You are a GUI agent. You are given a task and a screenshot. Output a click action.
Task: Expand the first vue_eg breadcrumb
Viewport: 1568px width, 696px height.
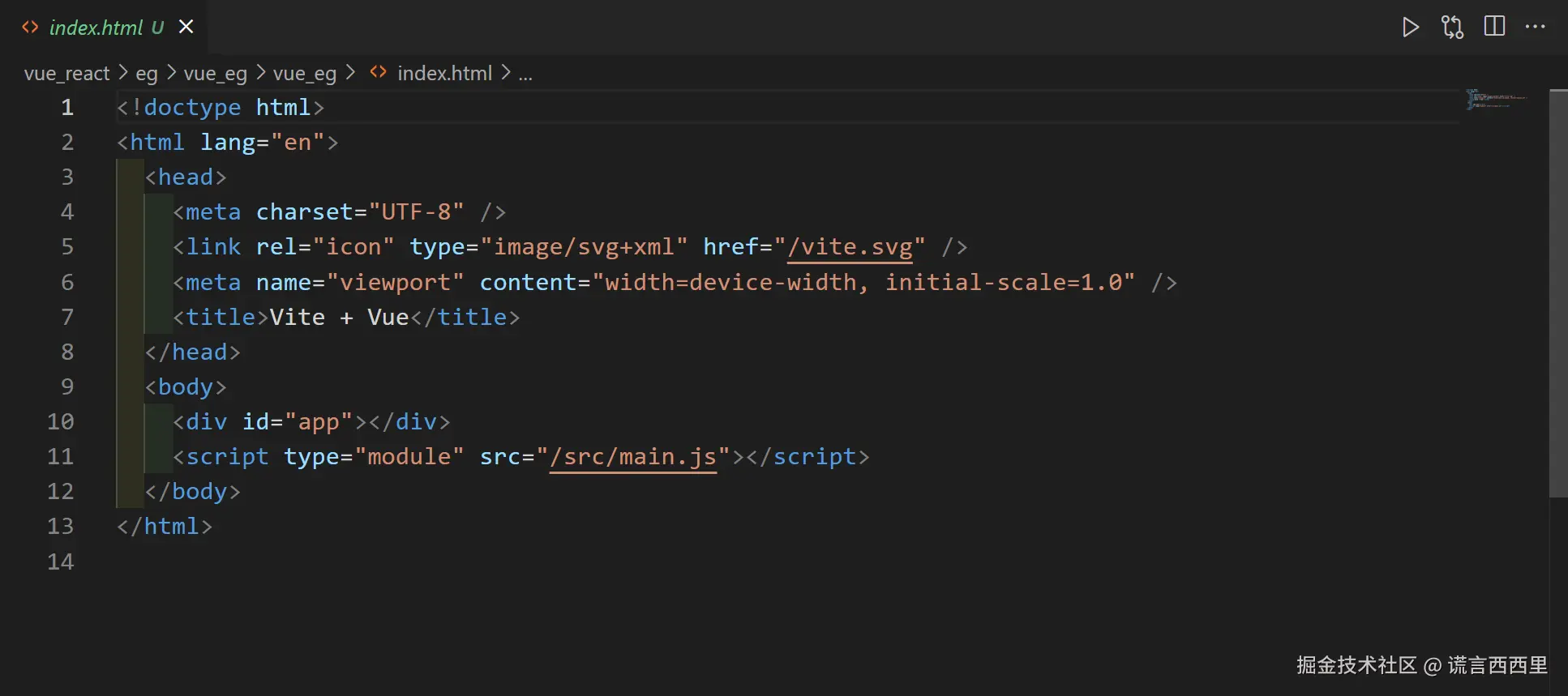(215, 74)
